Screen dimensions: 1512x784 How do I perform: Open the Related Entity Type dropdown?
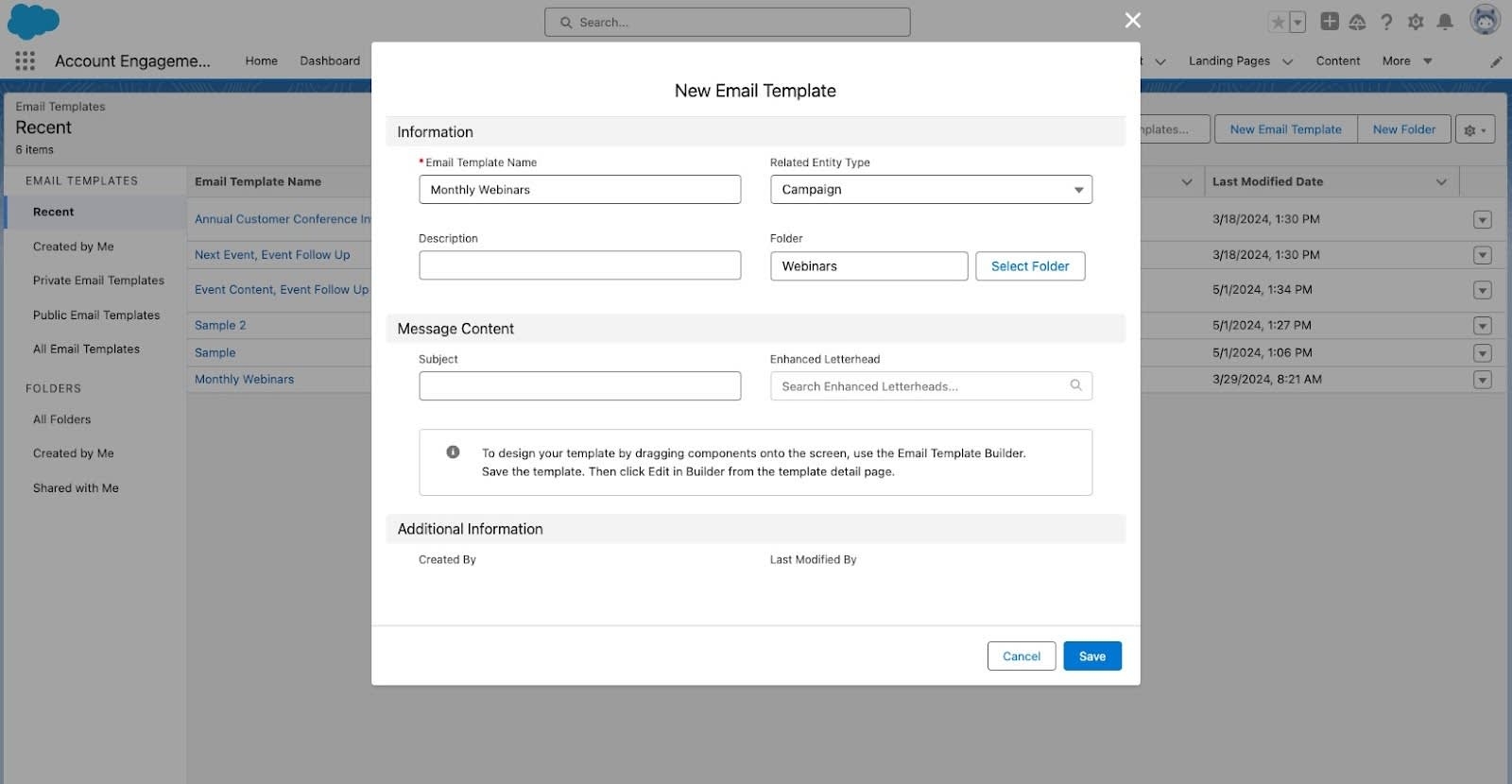(x=931, y=190)
